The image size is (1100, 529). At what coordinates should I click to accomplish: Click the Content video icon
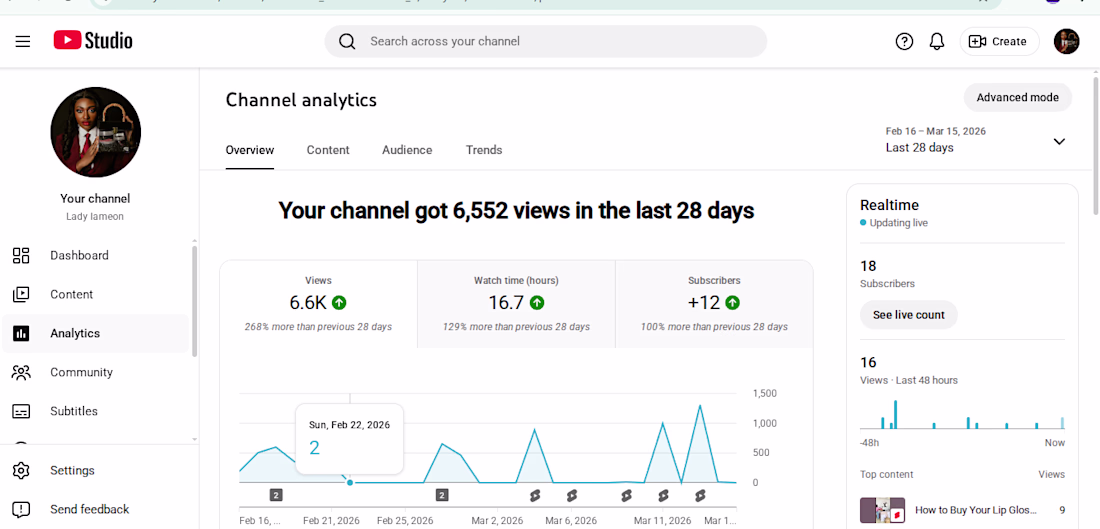(x=21, y=295)
